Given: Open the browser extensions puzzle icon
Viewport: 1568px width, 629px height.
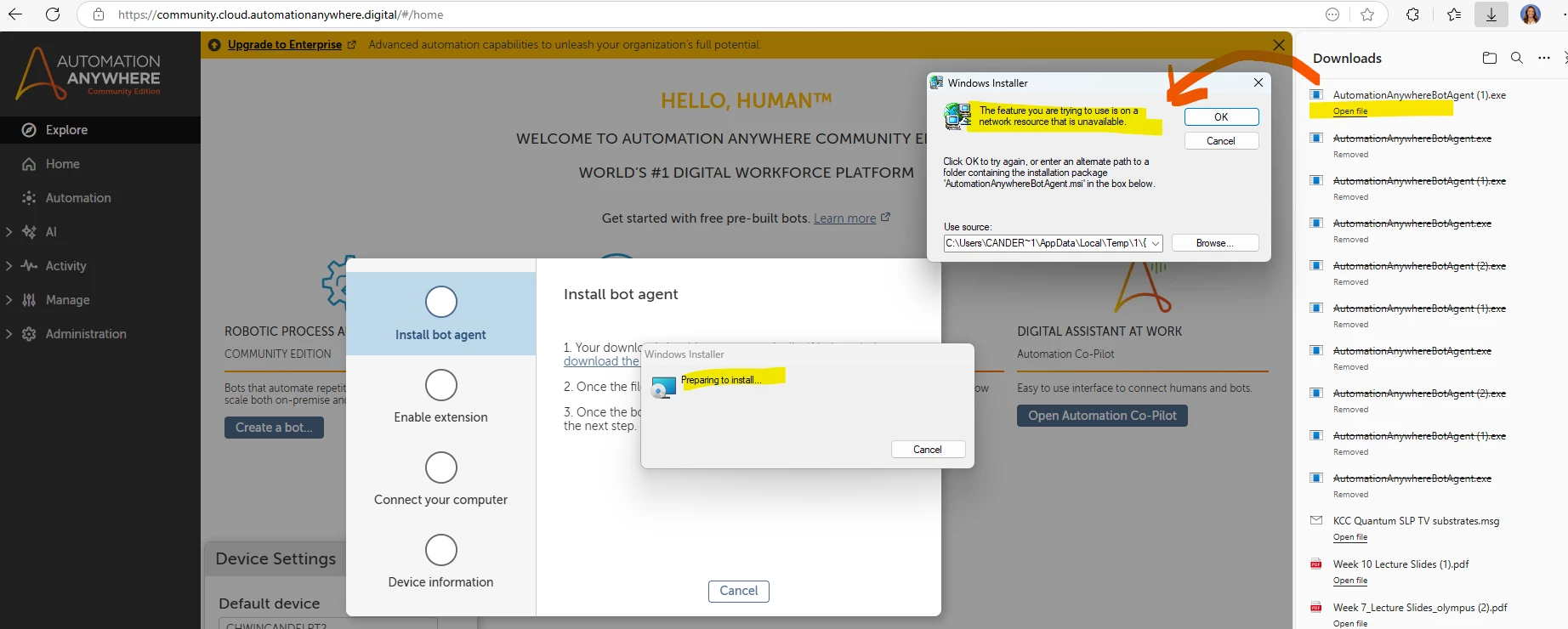Looking at the screenshot, I should [x=1412, y=14].
